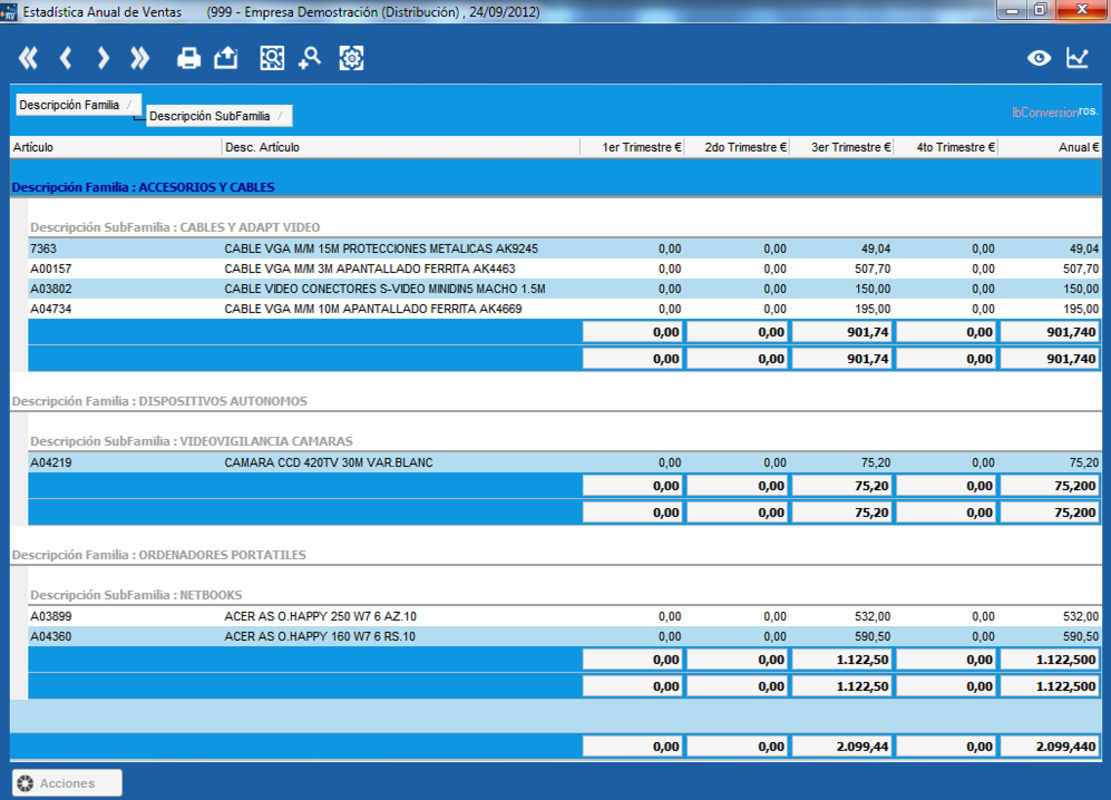Click description CABLE VIDEO CONECTORES S-VIDEO
Screen dimensions: 1111x800
(385, 288)
